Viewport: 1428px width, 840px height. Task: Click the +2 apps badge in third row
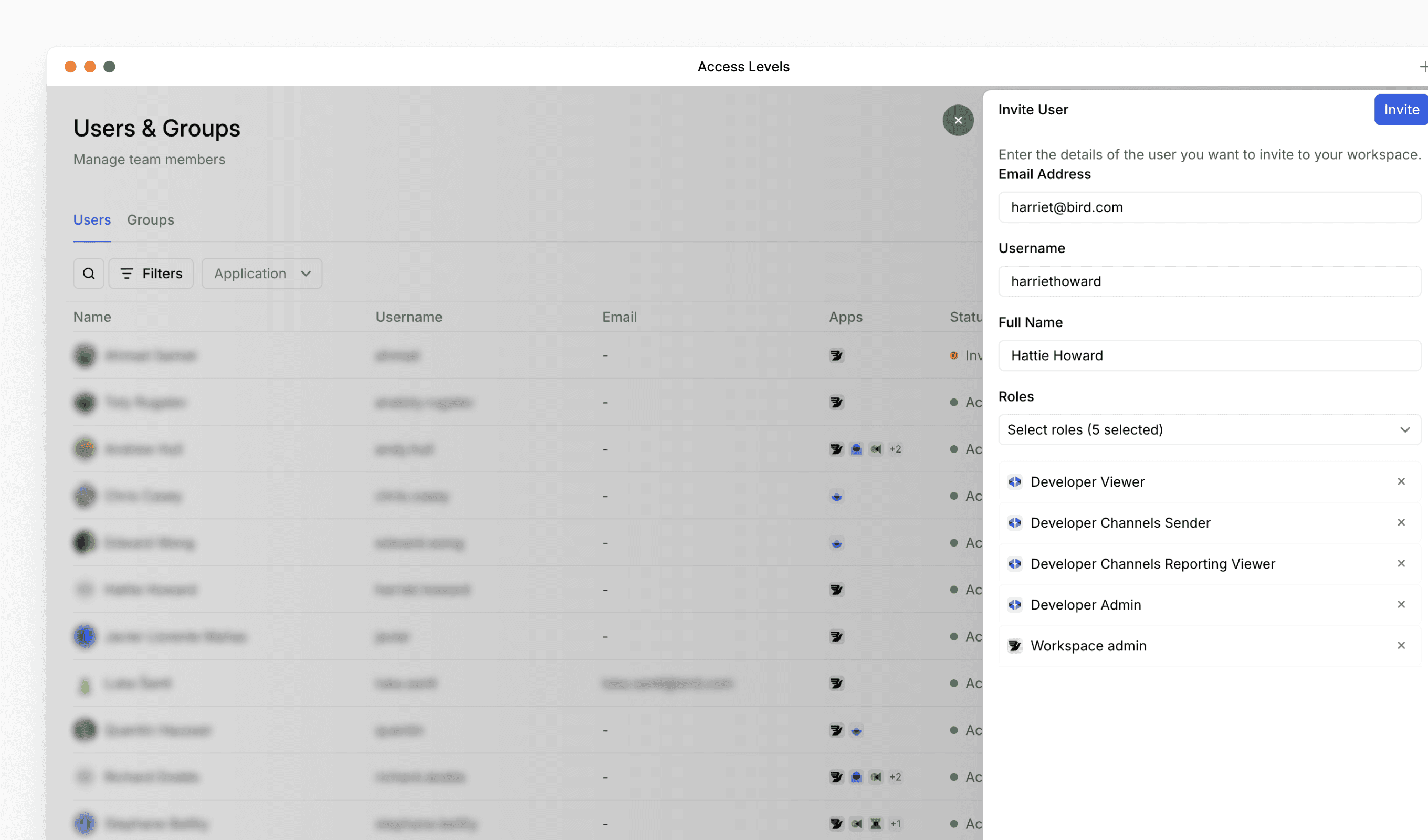coord(895,449)
